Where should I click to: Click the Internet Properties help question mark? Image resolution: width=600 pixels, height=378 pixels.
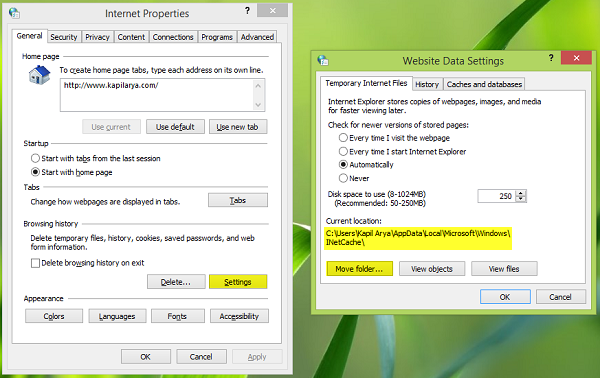(247, 11)
